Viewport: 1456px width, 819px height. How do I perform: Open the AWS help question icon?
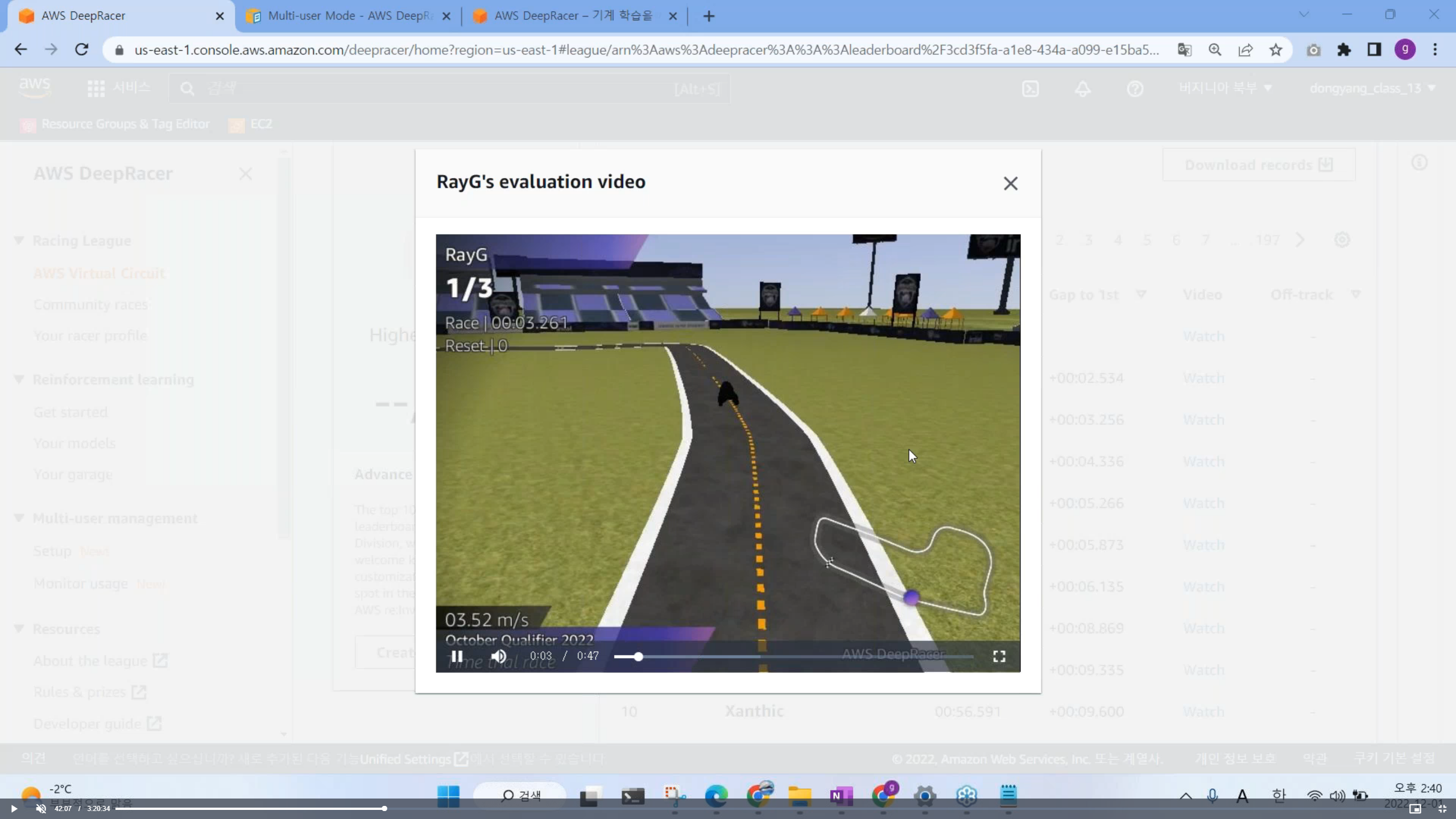[1135, 89]
